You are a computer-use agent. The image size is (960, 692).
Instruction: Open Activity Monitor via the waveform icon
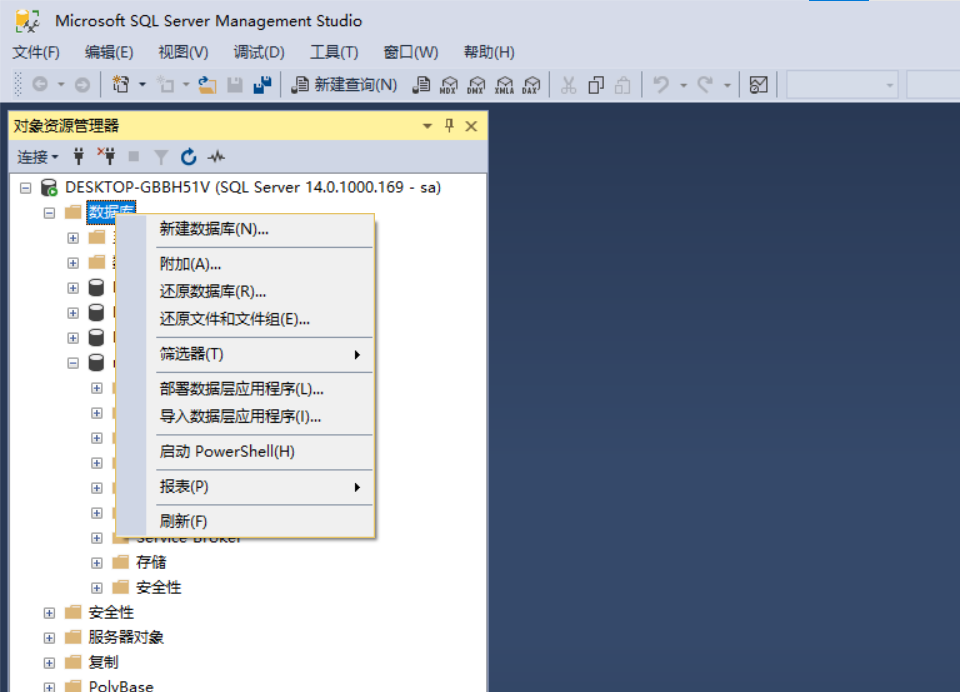click(214, 157)
